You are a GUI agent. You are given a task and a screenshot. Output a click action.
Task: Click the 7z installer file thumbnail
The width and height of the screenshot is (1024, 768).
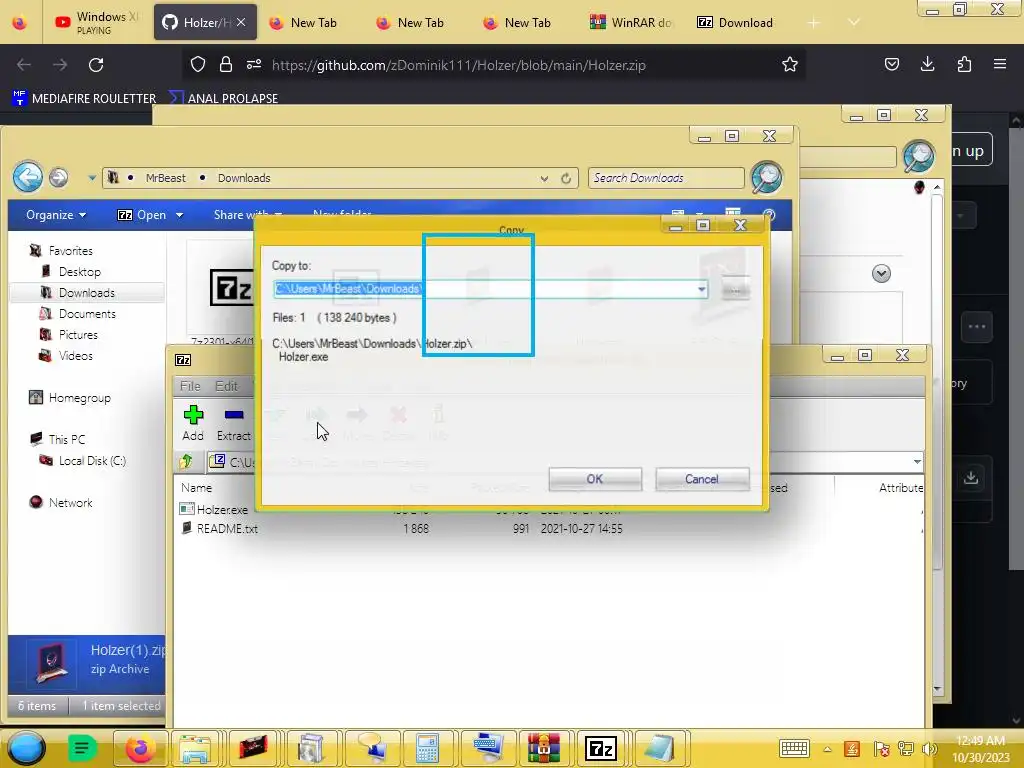pos(231,287)
